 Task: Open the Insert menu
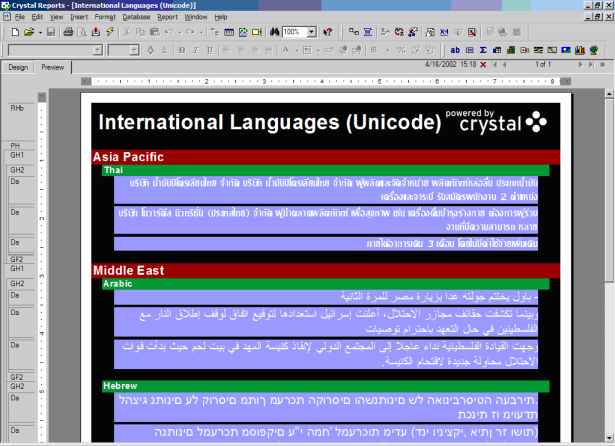click(79, 17)
